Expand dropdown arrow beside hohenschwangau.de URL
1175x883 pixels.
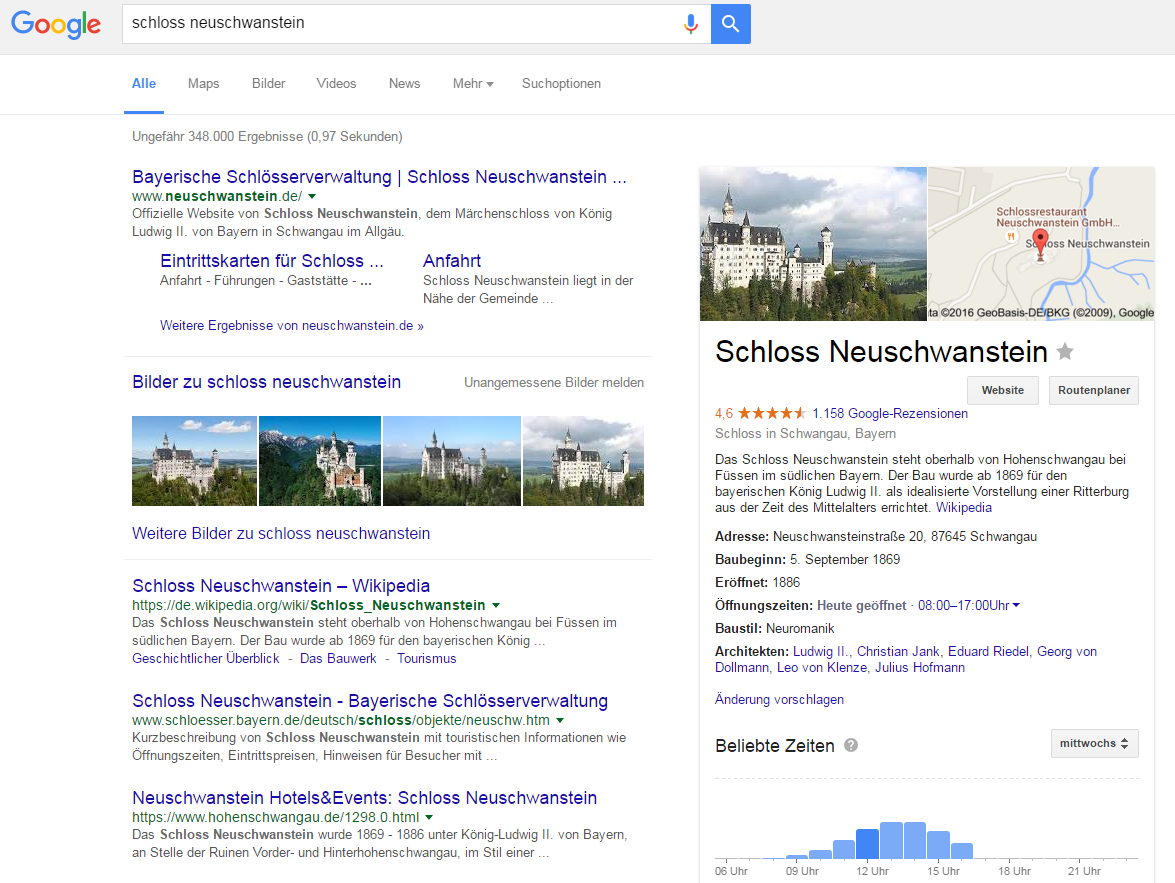pos(429,817)
